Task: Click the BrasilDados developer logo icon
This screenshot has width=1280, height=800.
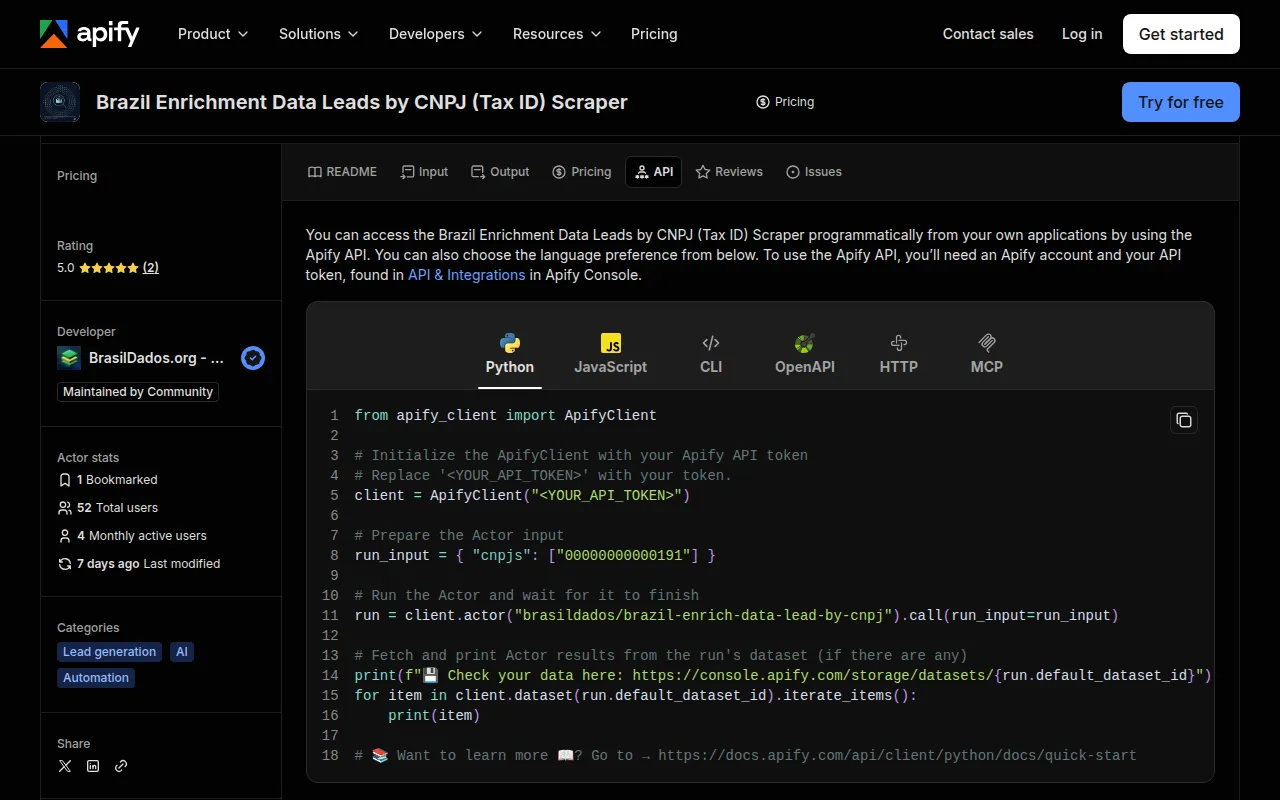Action: (69, 358)
